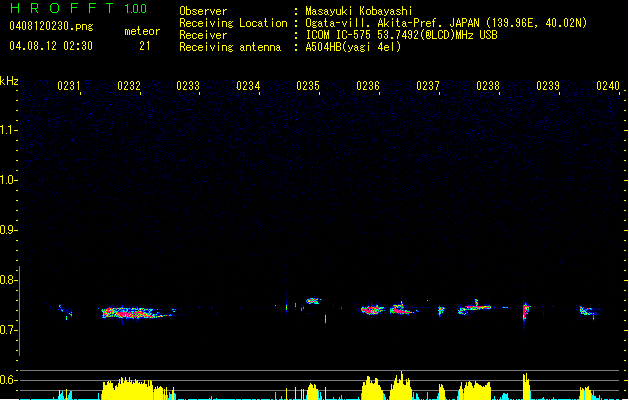Click the 0.7 kHz axis label
The height and width of the screenshot is (400, 629).
8,330
